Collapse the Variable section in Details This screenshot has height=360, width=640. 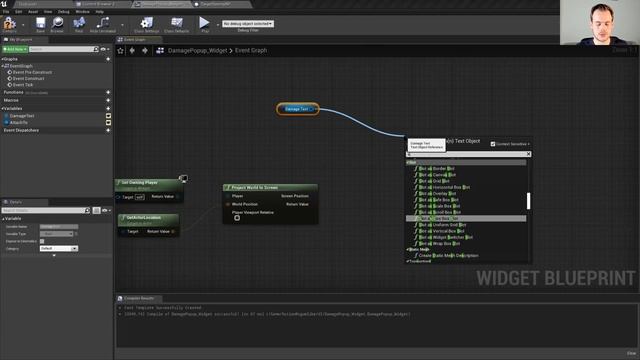pyautogui.click(x=3, y=219)
